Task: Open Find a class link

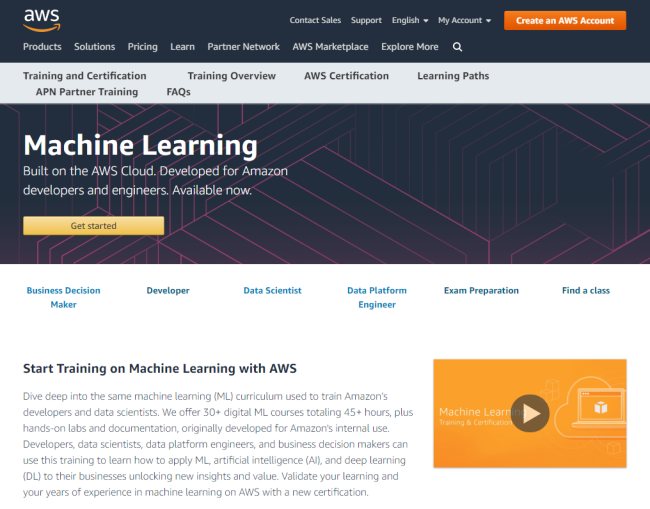Action: coord(586,291)
